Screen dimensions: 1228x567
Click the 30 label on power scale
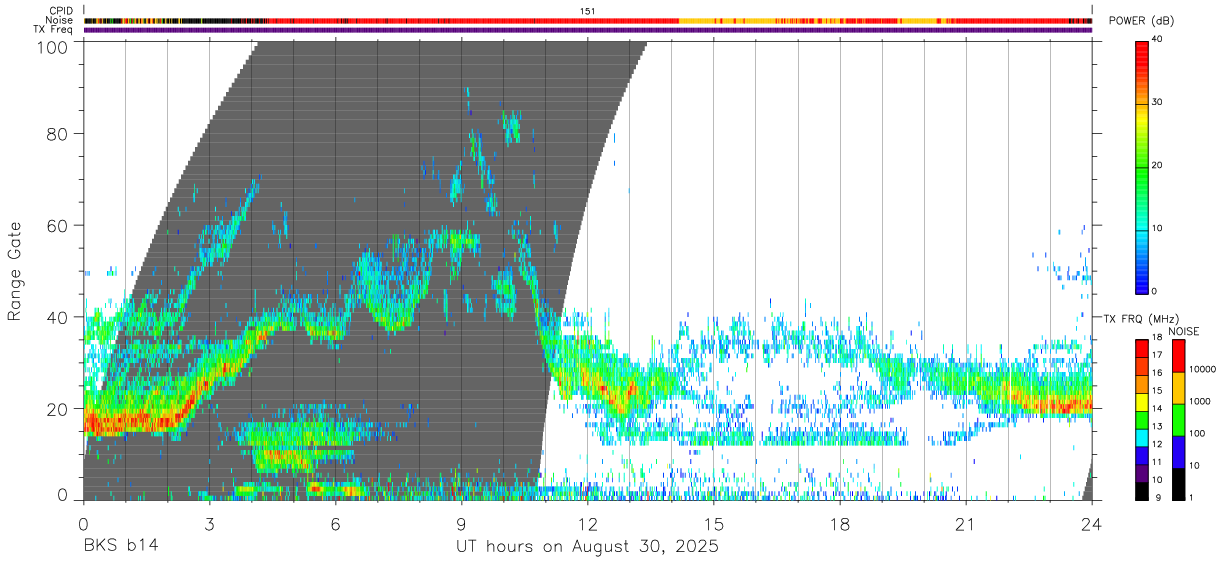tap(1158, 103)
